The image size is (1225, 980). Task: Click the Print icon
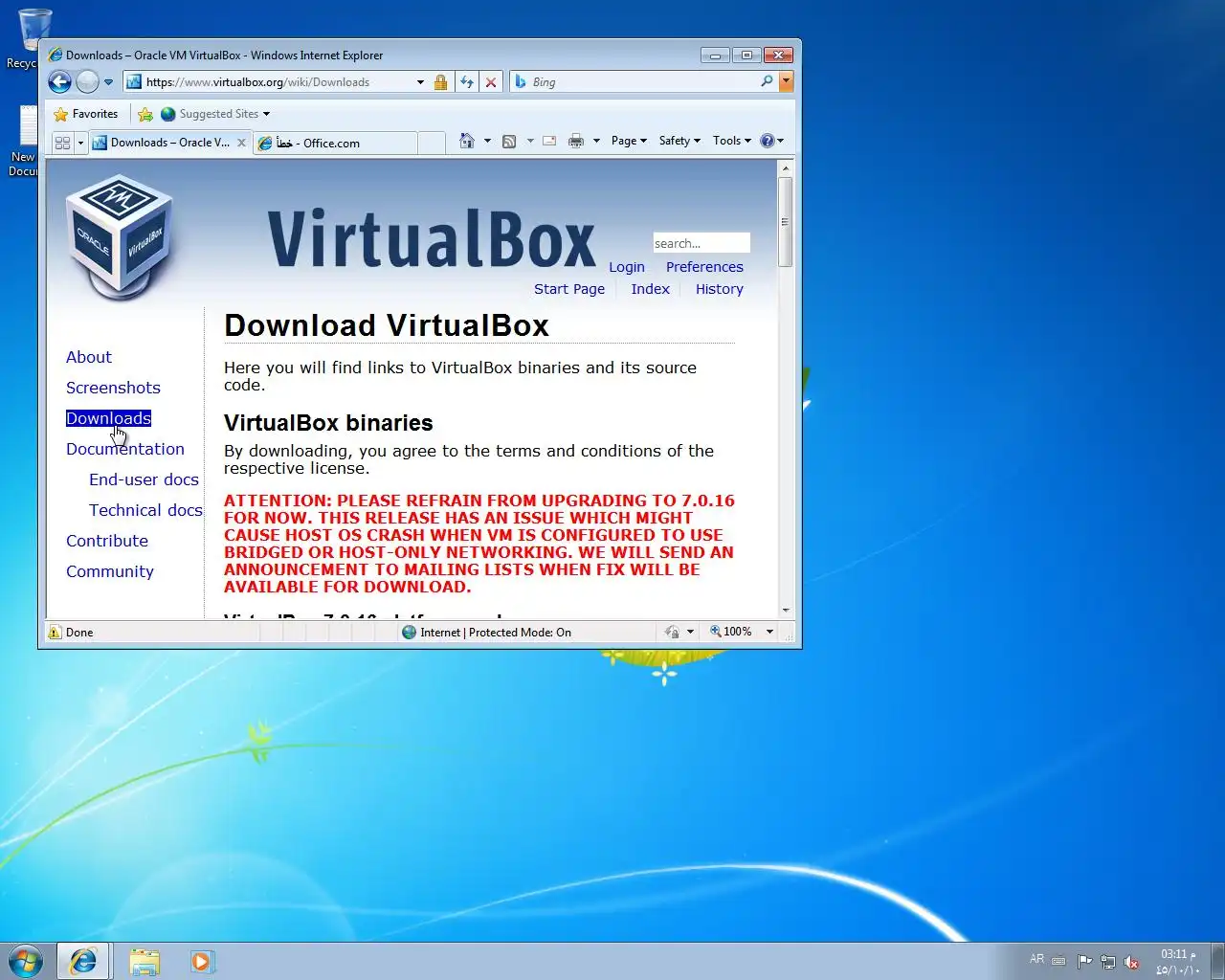pyautogui.click(x=576, y=141)
